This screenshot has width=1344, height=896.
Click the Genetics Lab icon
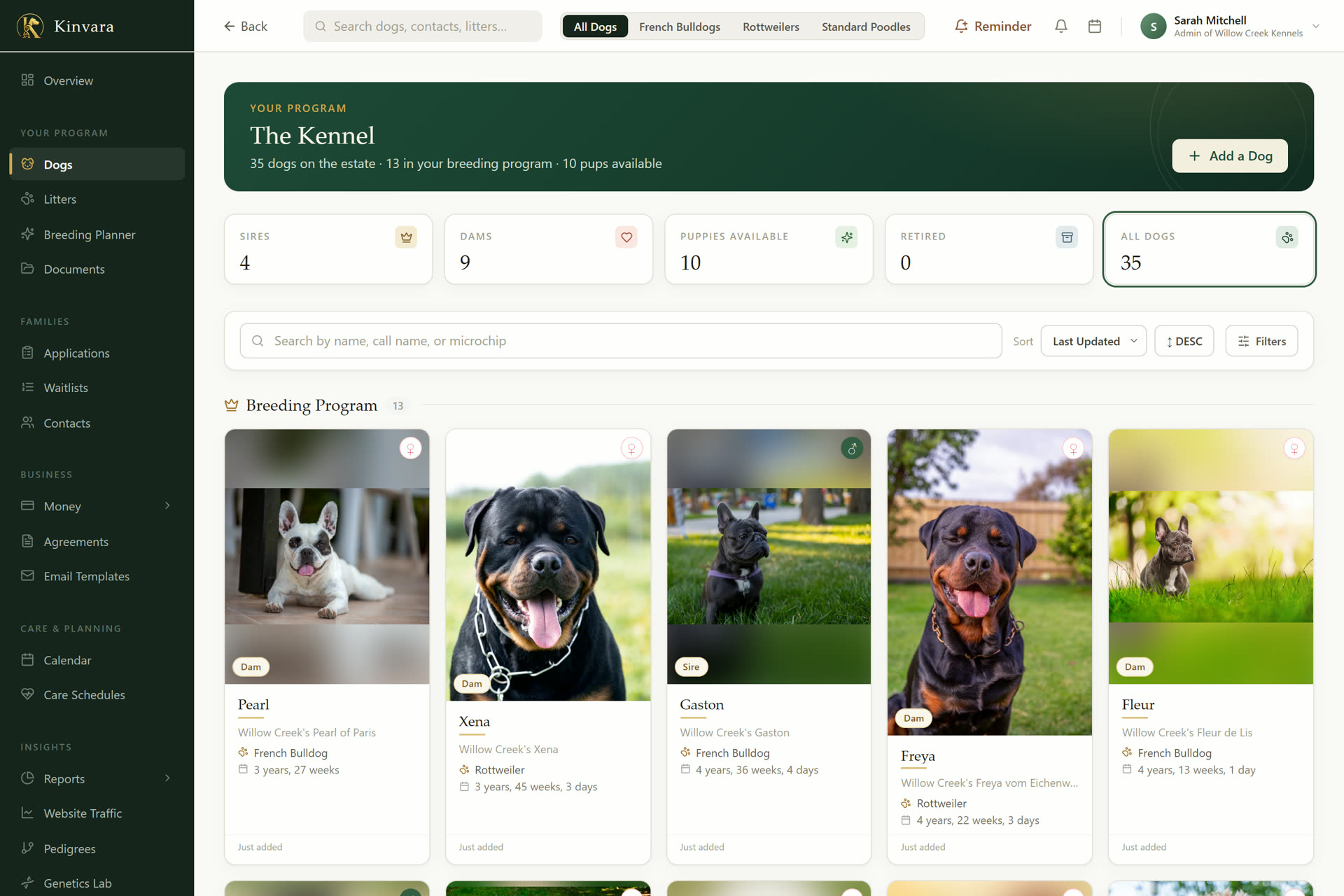pyautogui.click(x=27, y=883)
